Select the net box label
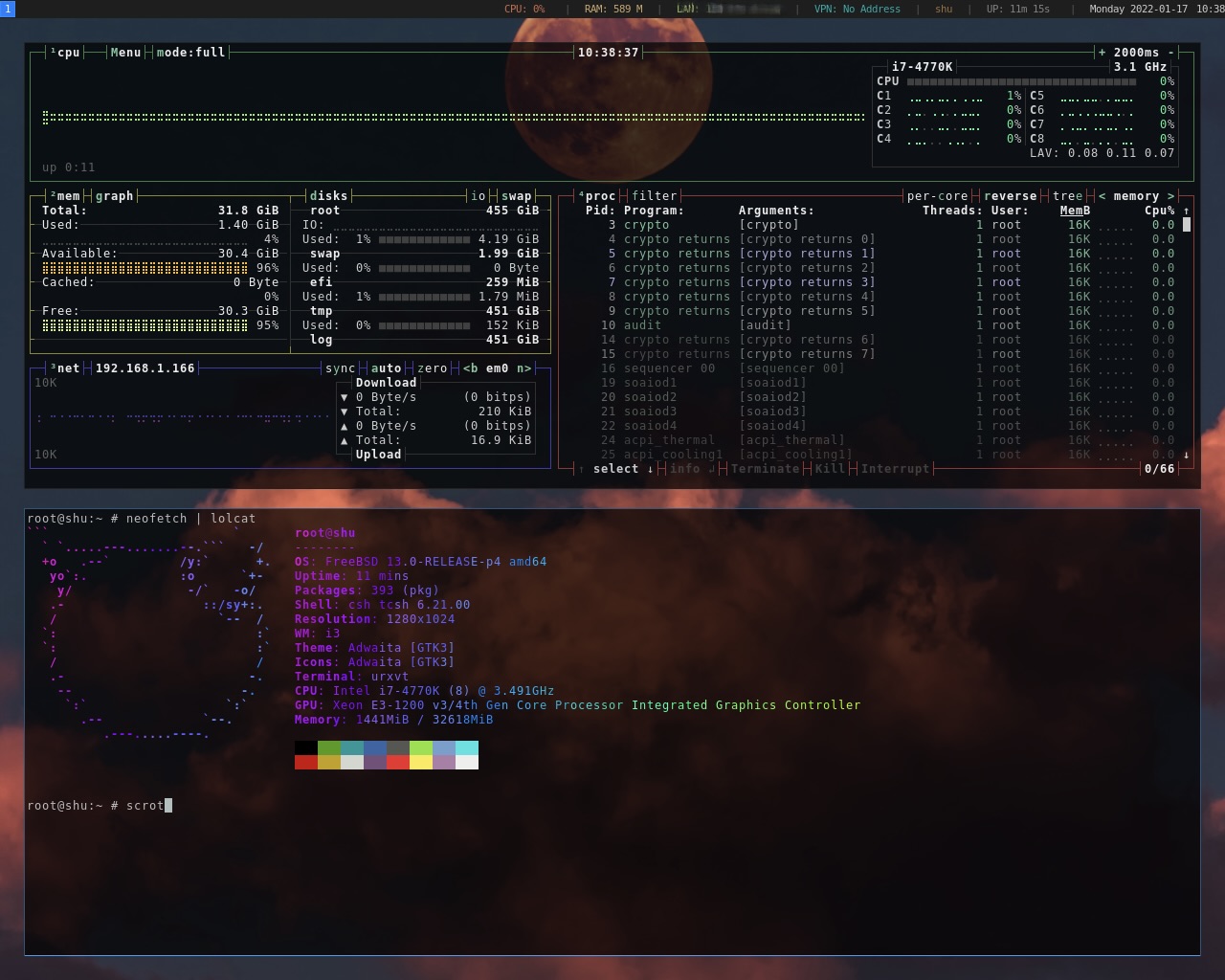 (x=65, y=368)
